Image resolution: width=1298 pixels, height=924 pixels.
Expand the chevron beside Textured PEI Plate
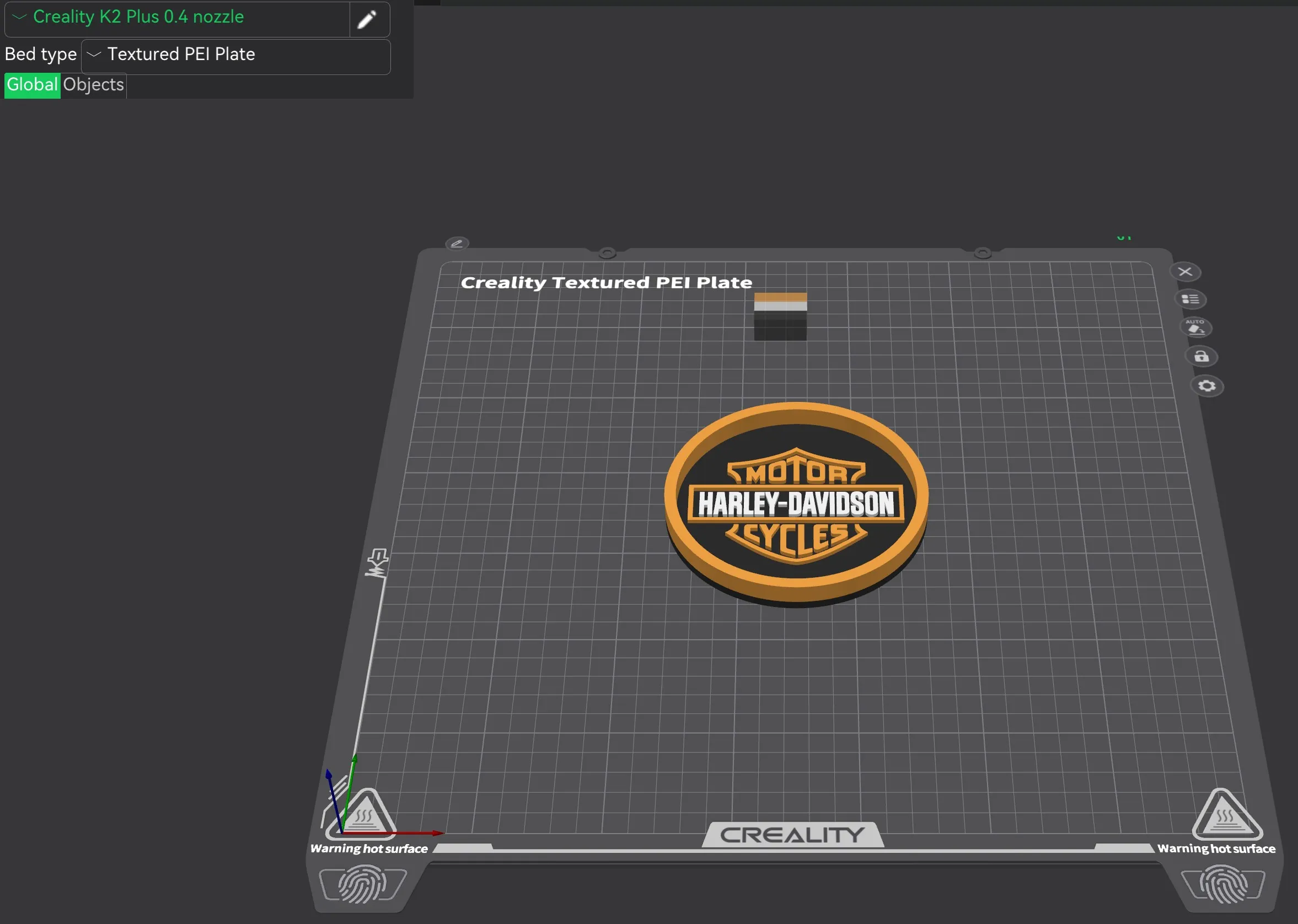tap(94, 55)
